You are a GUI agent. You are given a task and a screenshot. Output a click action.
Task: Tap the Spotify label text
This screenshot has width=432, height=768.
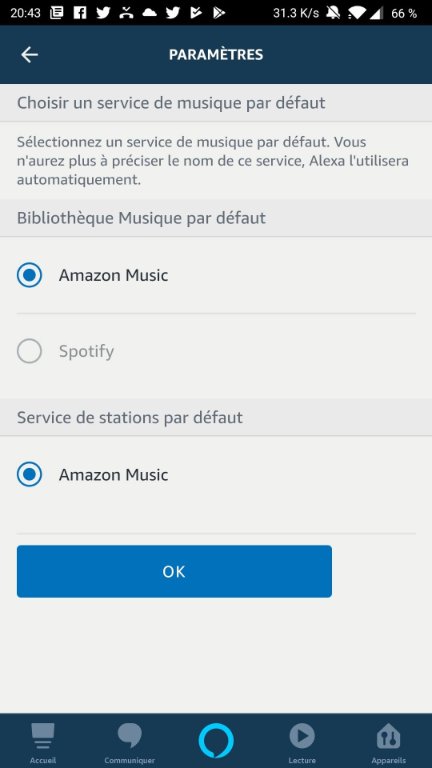87,351
